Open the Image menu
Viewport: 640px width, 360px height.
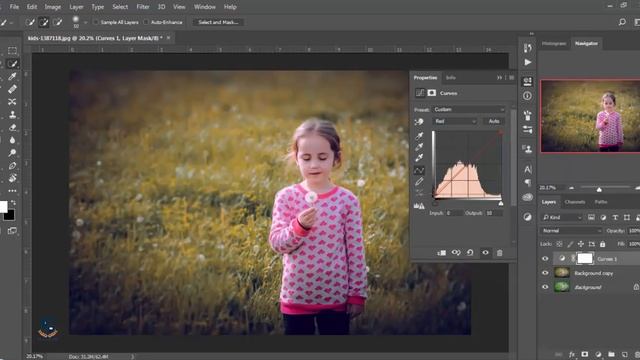pos(53,7)
